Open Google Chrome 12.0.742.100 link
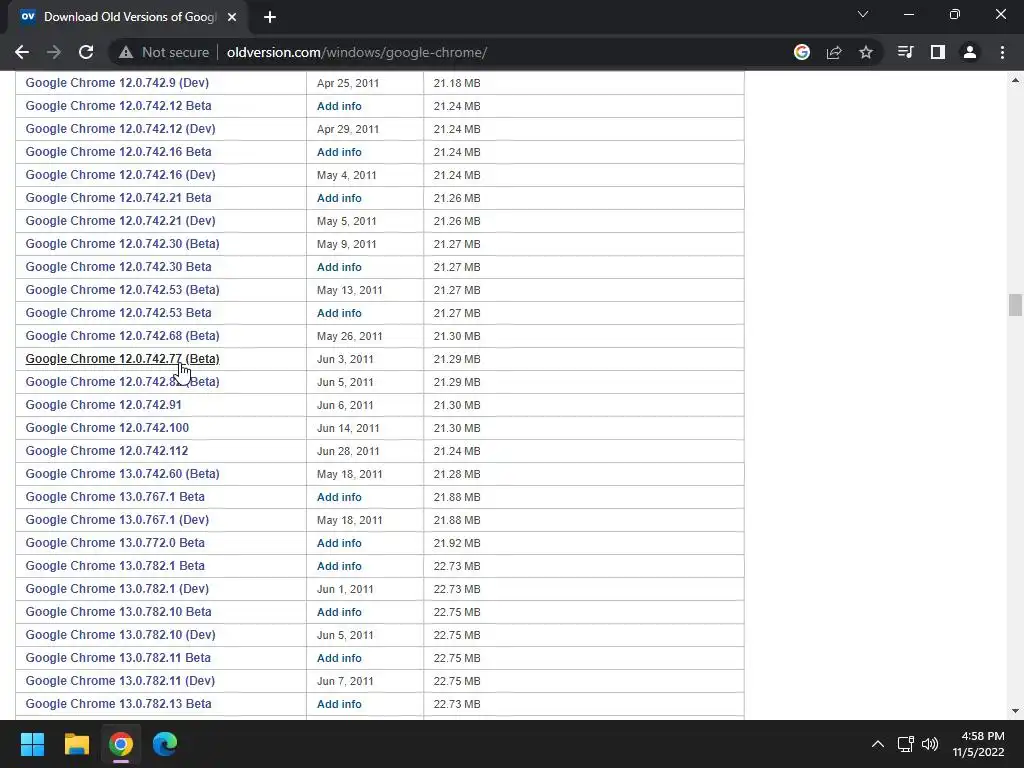This screenshot has width=1024, height=768. (x=107, y=428)
